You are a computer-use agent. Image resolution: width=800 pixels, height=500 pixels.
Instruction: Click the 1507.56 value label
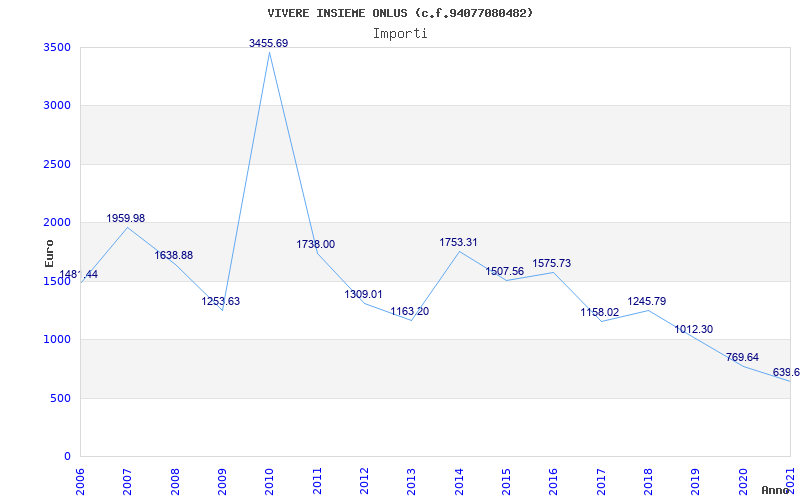point(505,271)
